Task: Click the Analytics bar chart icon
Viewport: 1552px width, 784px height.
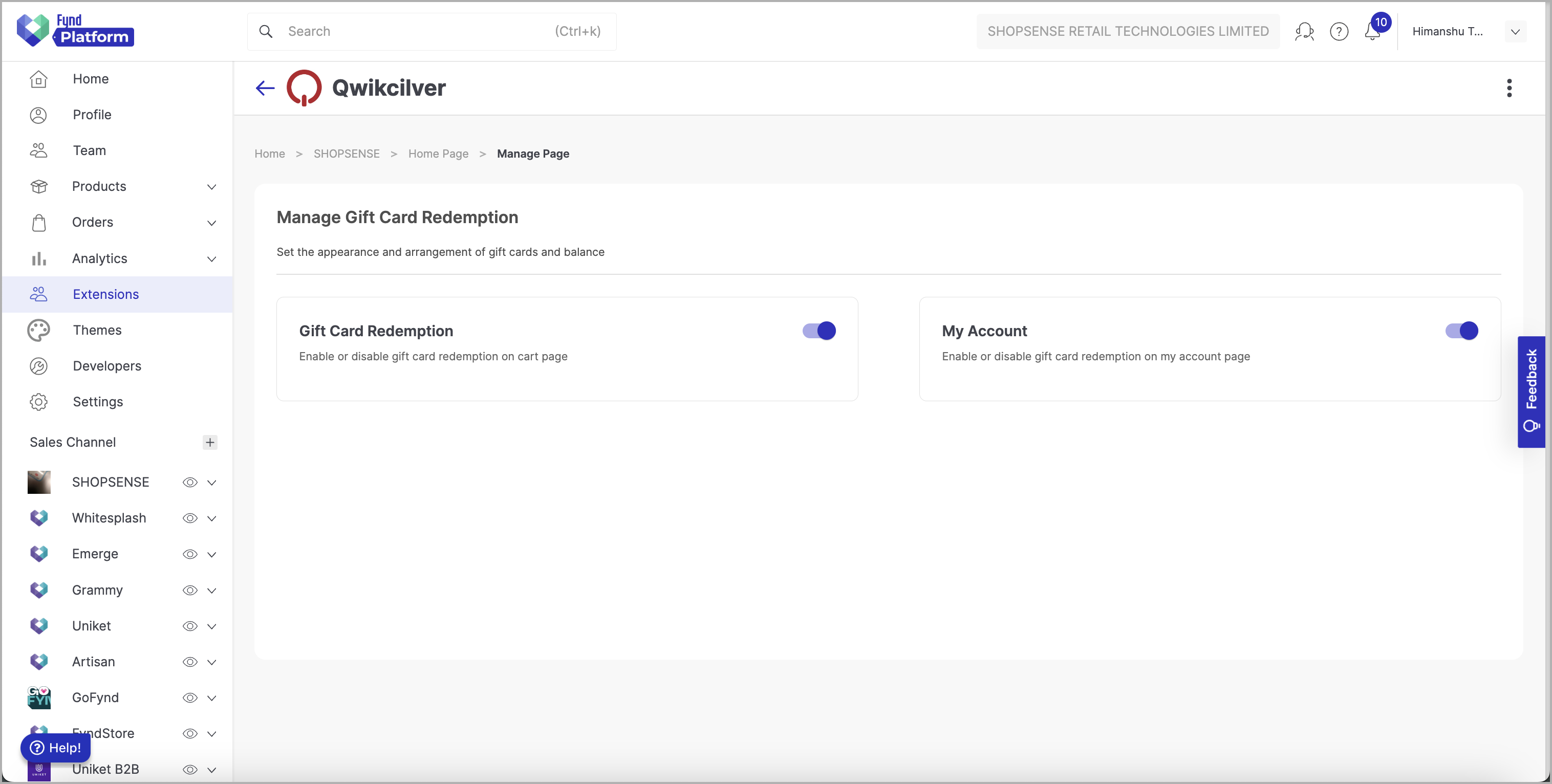Action: click(x=38, y=259)
